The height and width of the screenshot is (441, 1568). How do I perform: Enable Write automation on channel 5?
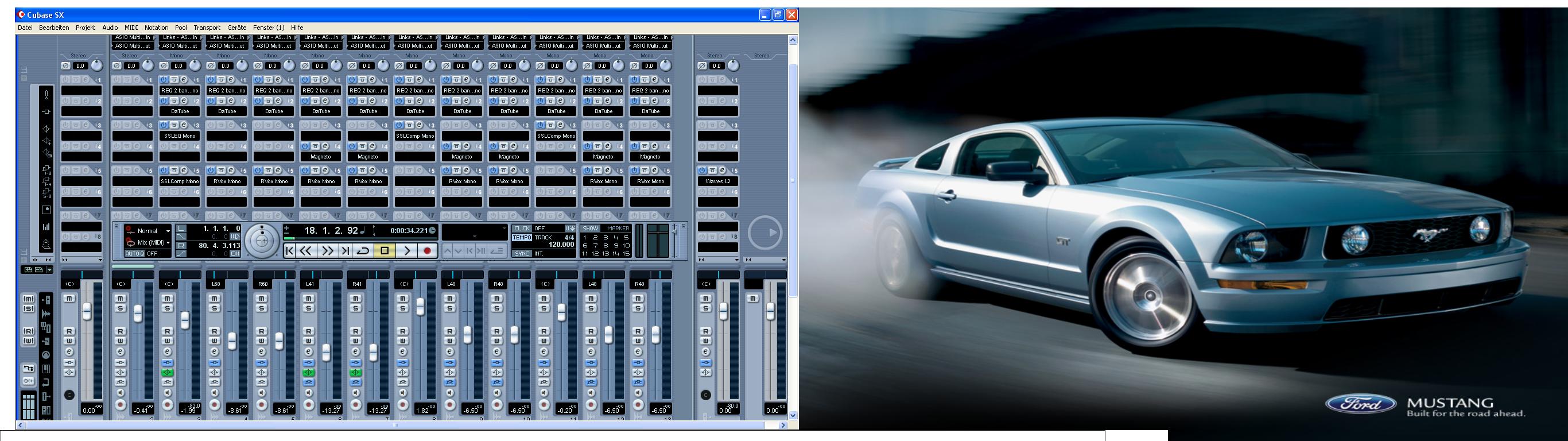262,341
